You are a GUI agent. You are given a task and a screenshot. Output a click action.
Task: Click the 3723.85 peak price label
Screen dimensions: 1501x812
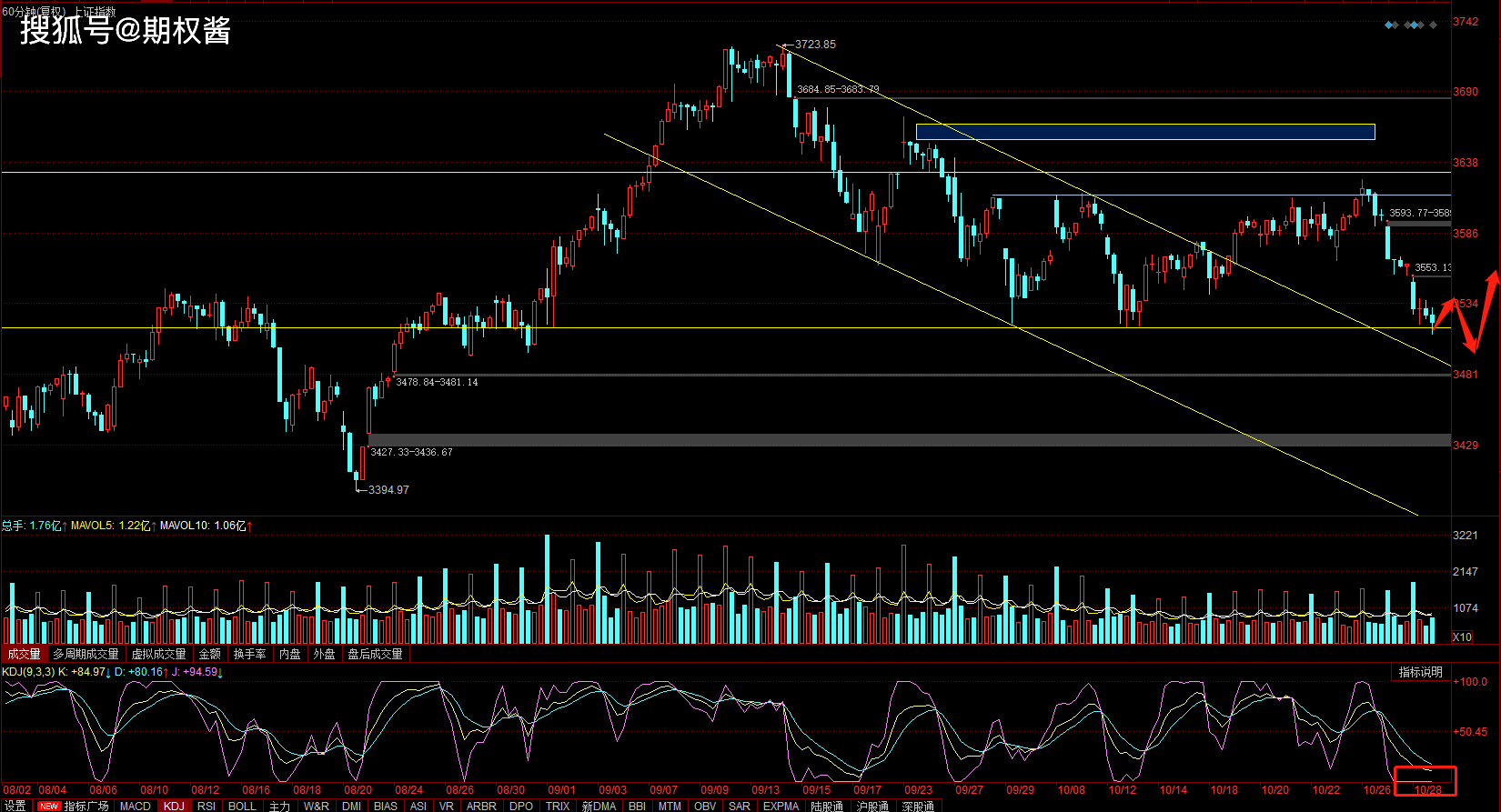pos(815,44)
